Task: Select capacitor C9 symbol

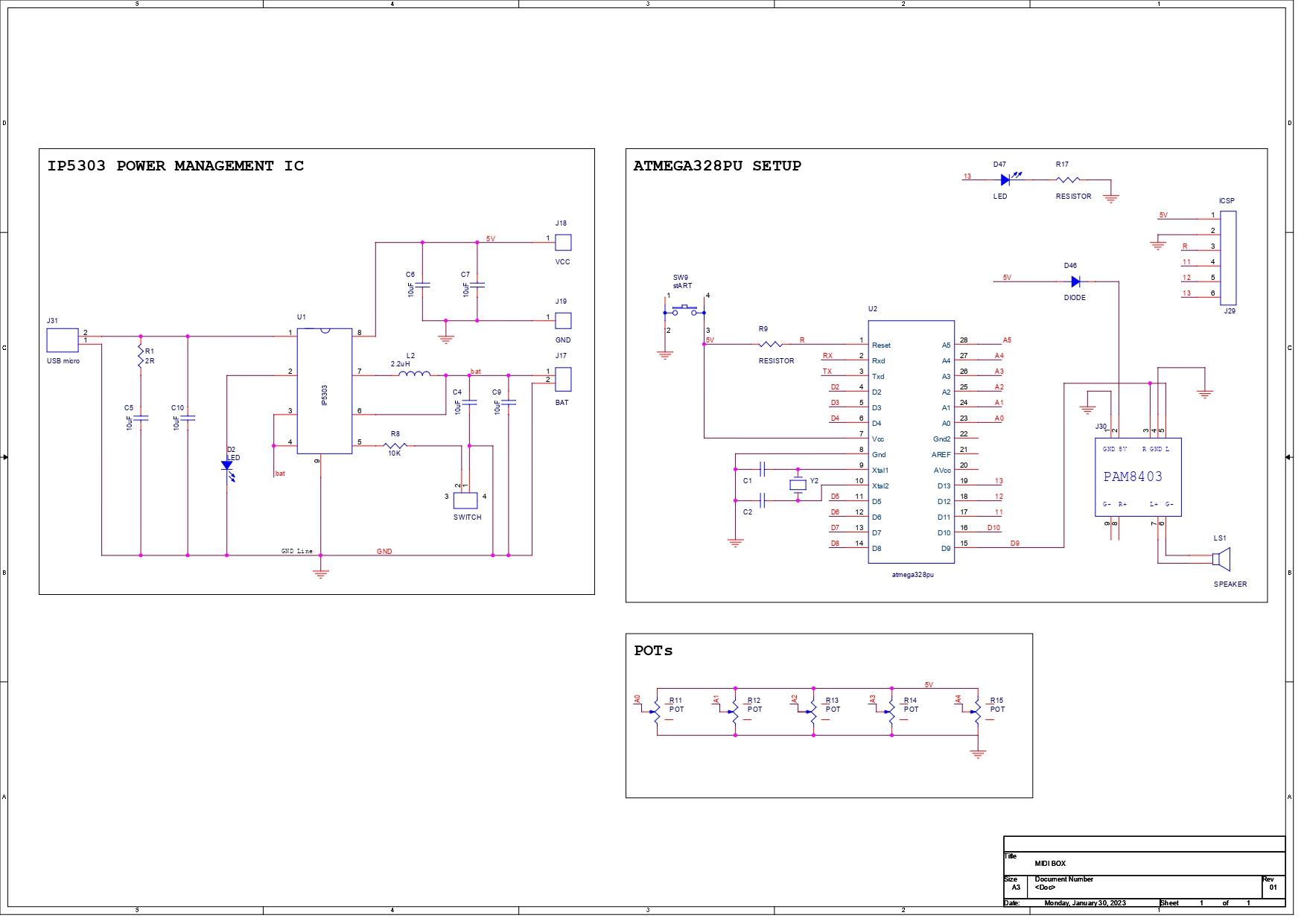Action: tap(509, 403)
